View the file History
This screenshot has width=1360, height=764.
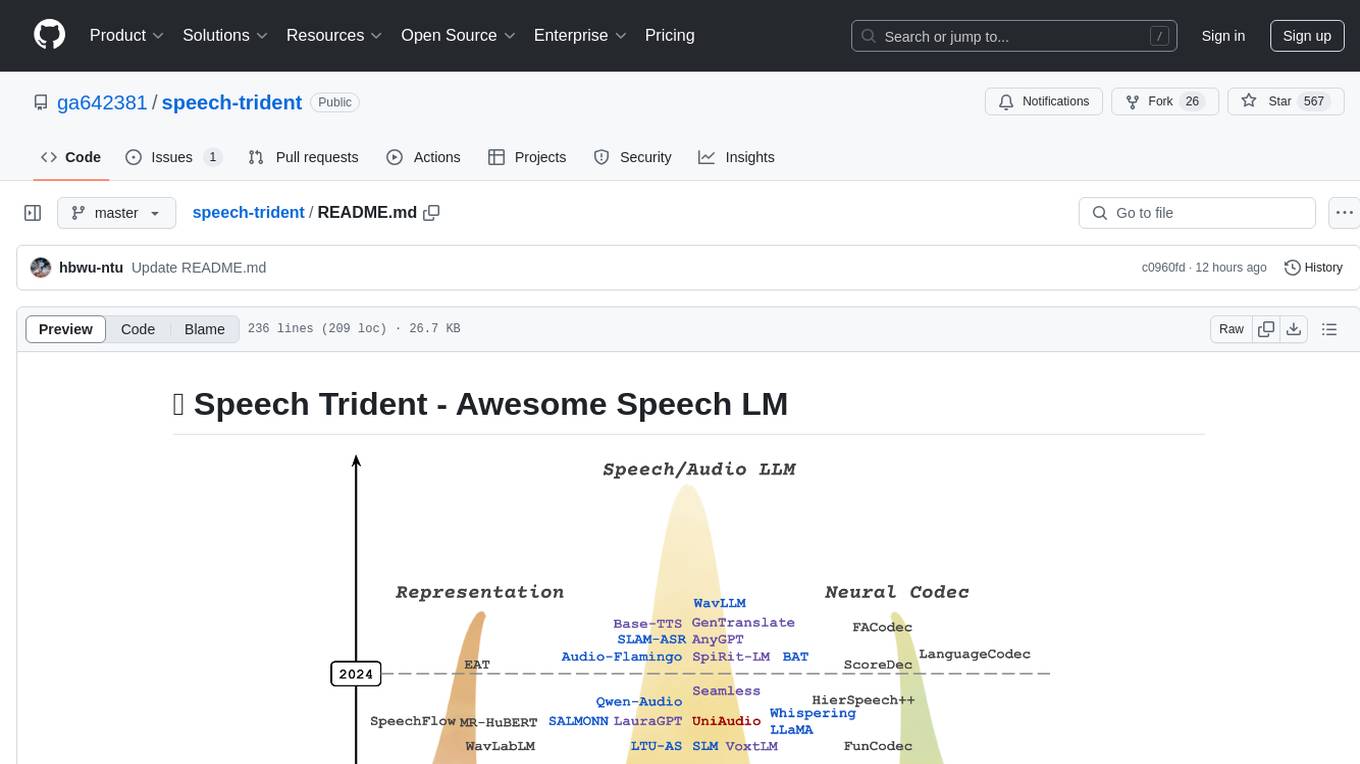point(1313,267)
